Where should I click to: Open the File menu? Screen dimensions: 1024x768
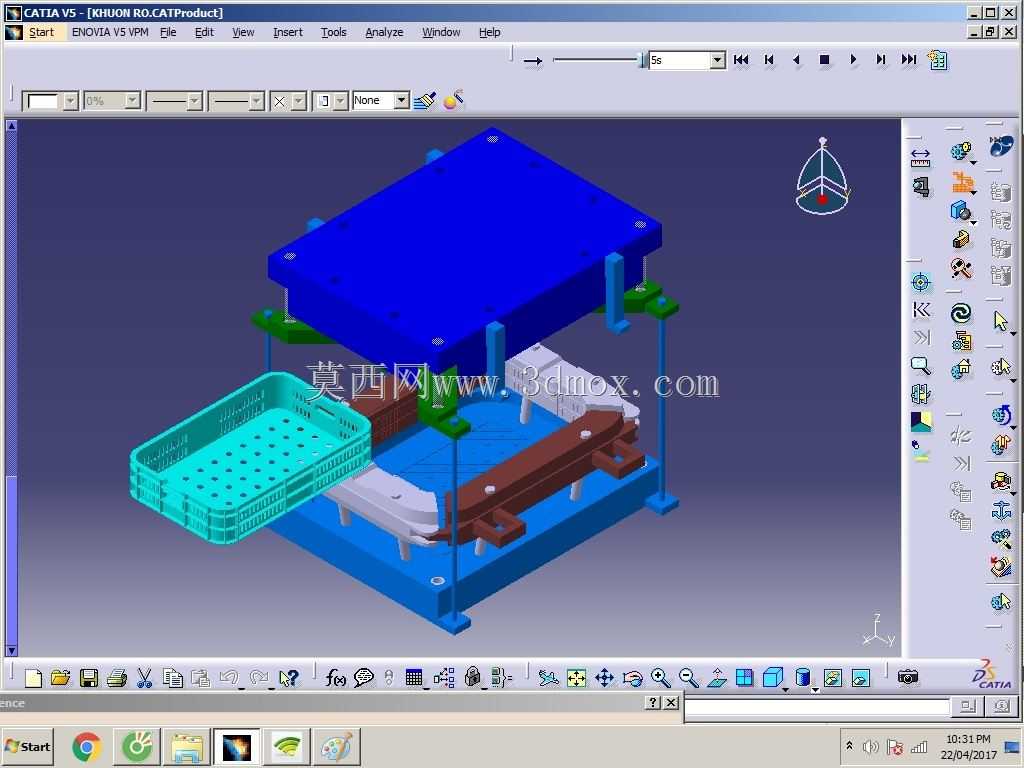(x=168, y=32)
